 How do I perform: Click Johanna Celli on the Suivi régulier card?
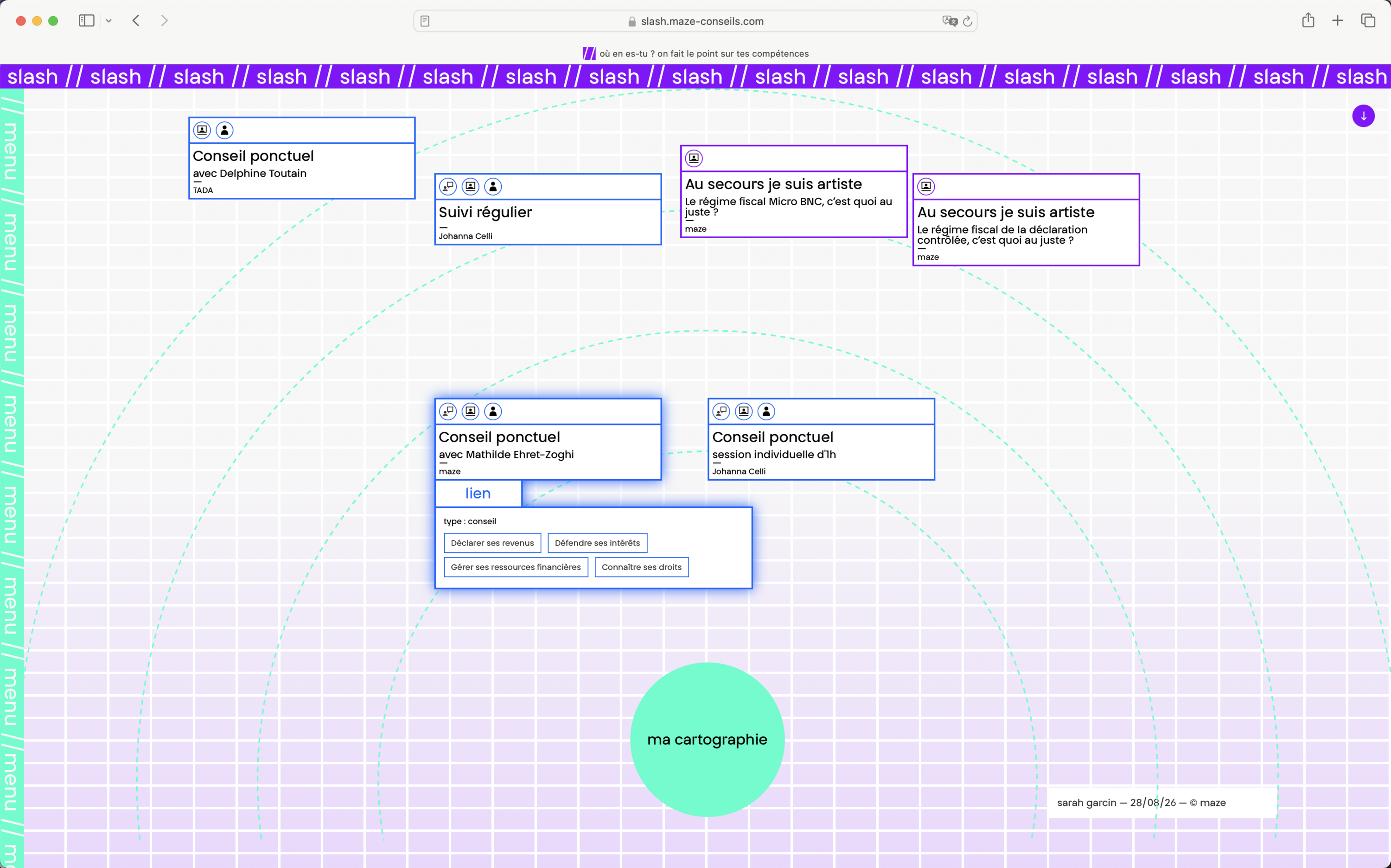pyautogui.click(x=465, y=236)
